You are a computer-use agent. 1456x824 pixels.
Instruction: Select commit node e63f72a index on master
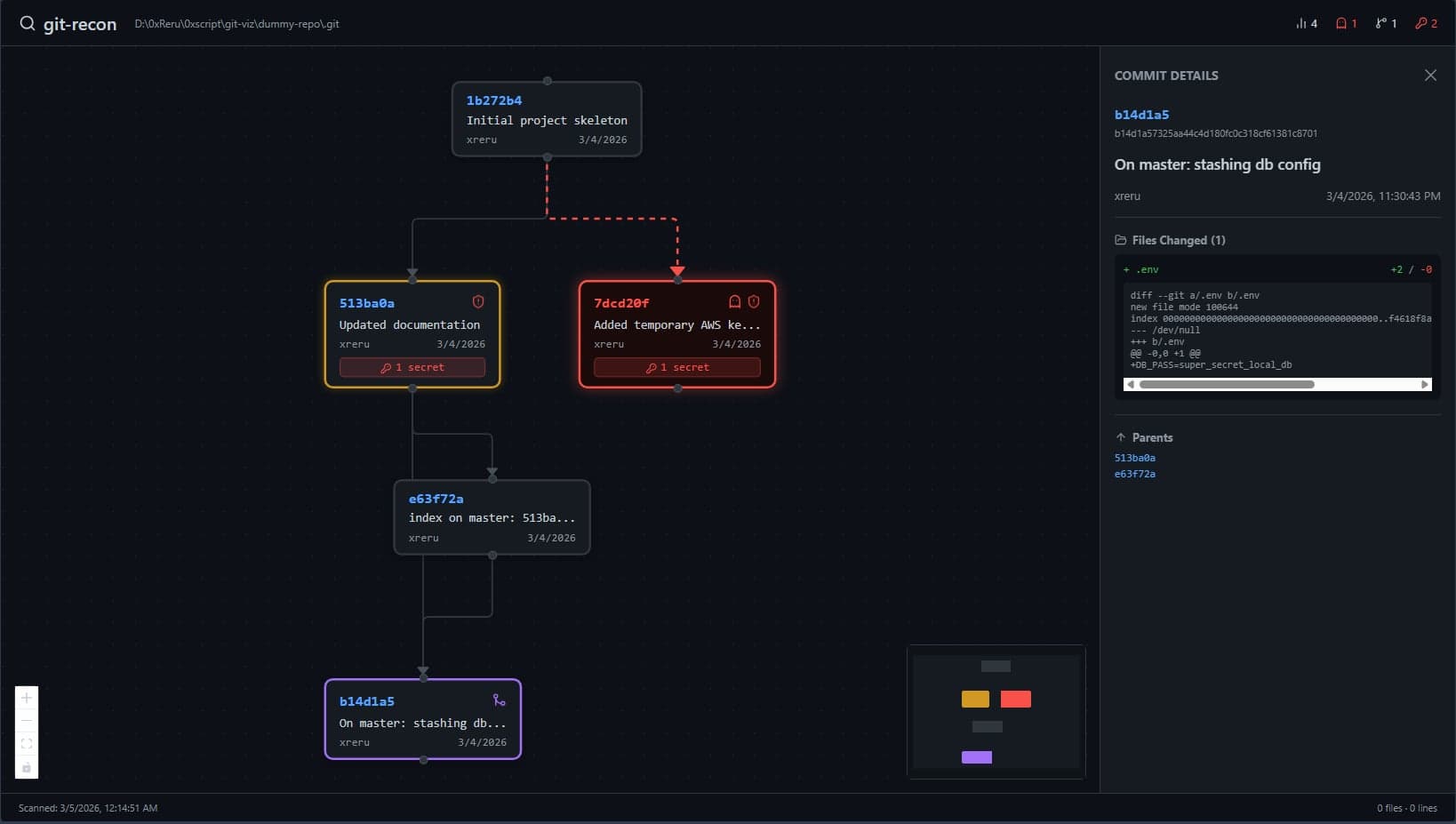pyautogui.click(x=492, y=517)
